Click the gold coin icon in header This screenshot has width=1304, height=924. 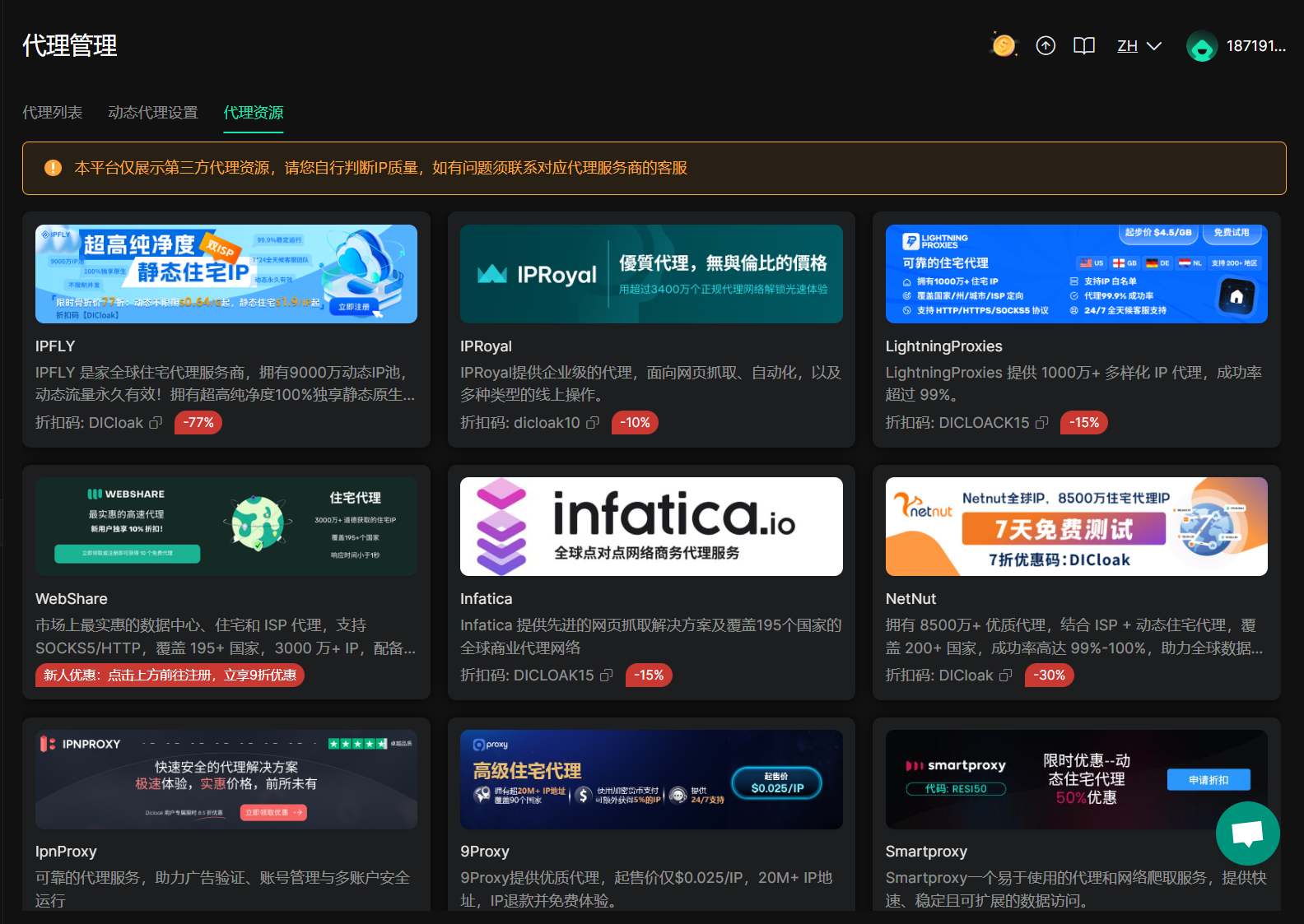pyautogui.click(x=1004, y=45)
